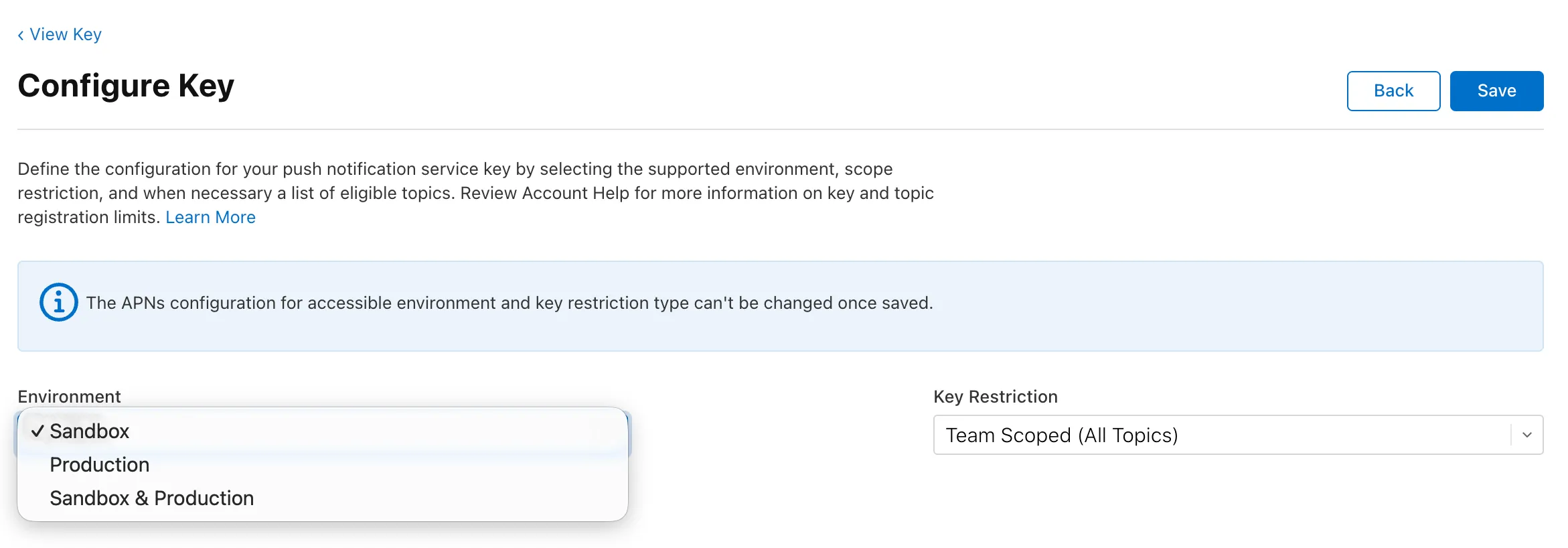The width and height of the screenshot is (1568, 548).
Task: Click the outlined Back button
Action: click(x=1393, y=91)
